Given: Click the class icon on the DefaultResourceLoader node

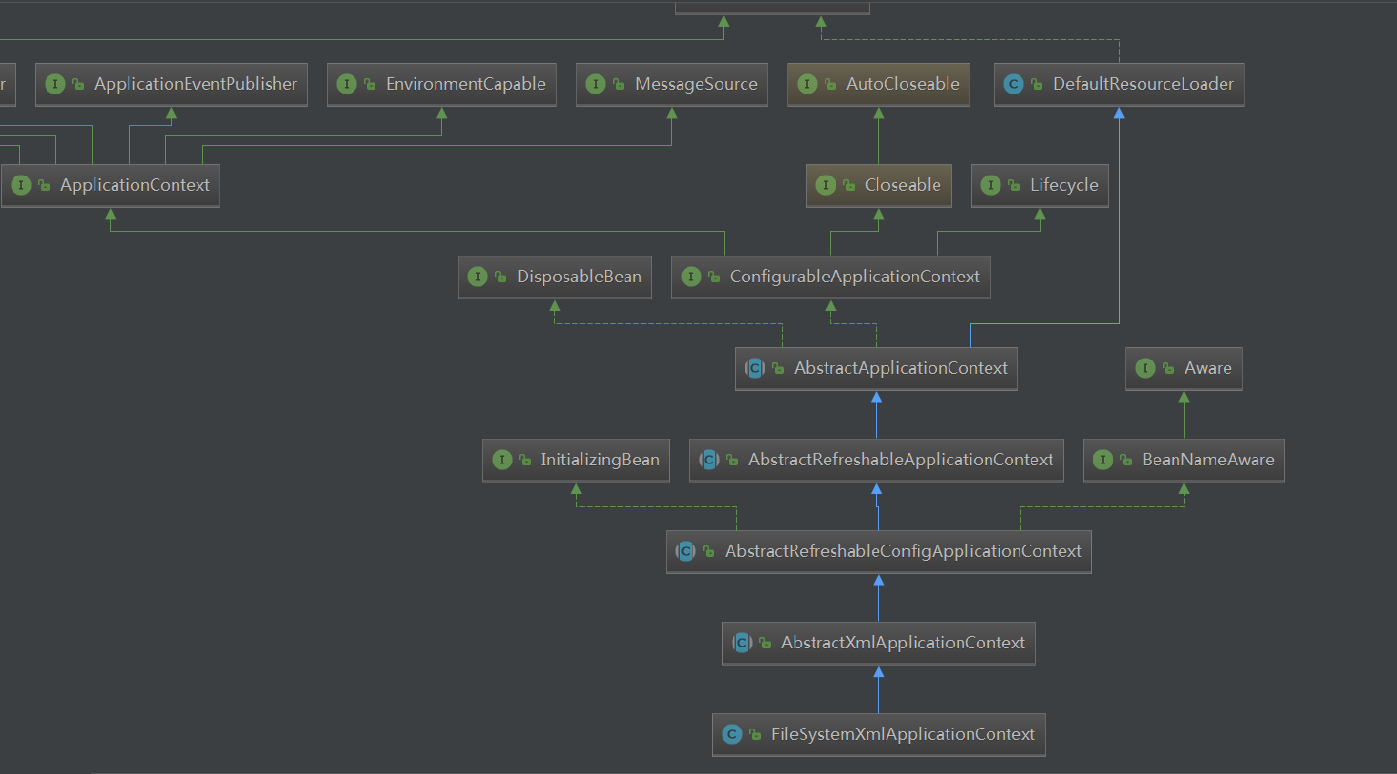Looking at the screenshot, I should coord(1014,85).
